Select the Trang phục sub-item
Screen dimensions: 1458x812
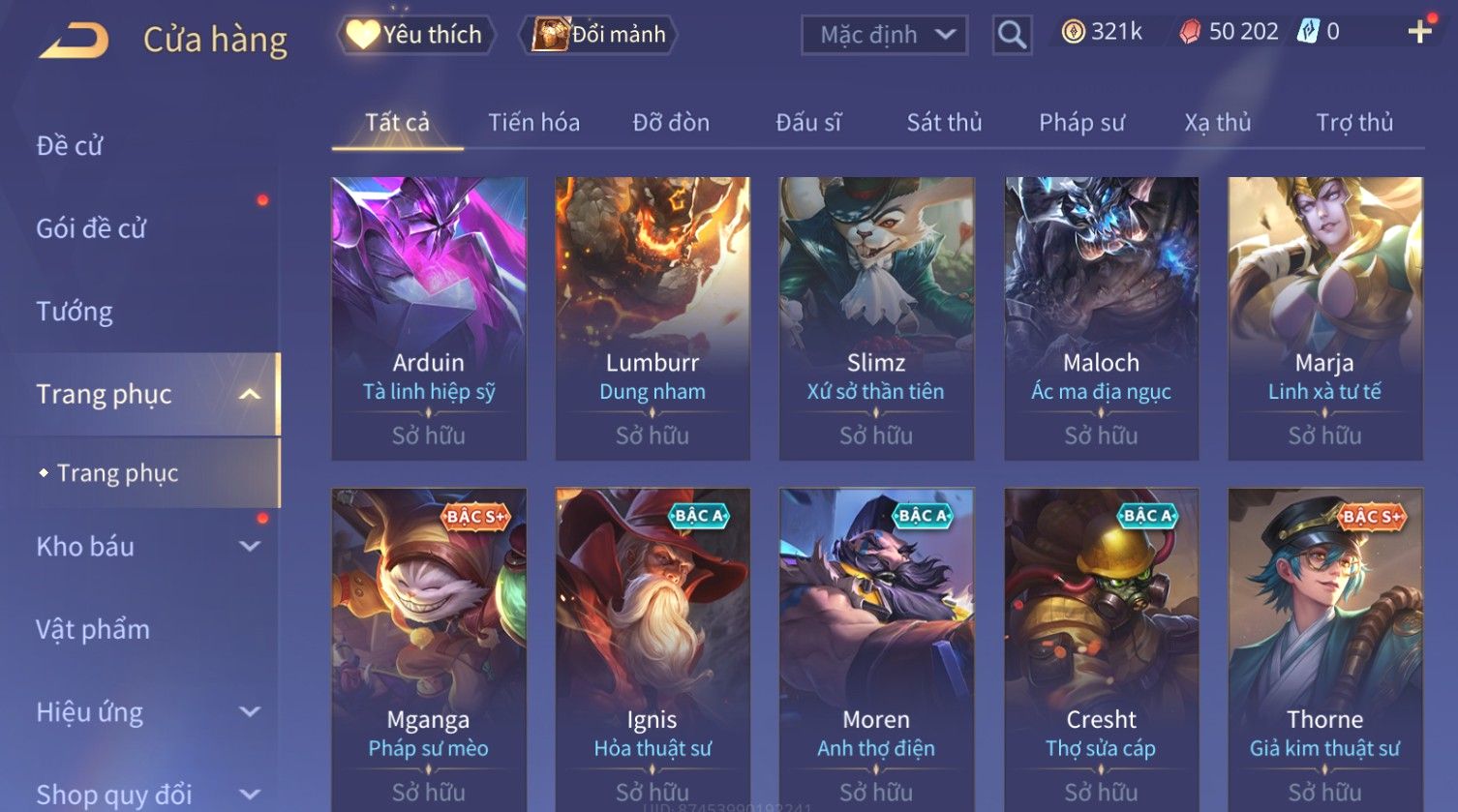(x=117, y=473)
